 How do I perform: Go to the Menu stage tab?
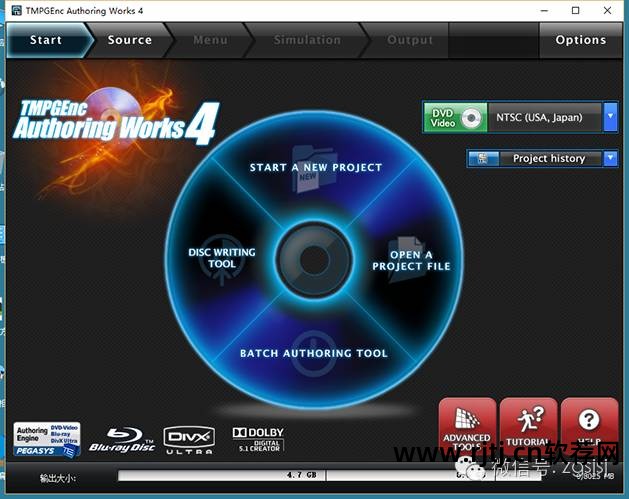pos(210,40)
